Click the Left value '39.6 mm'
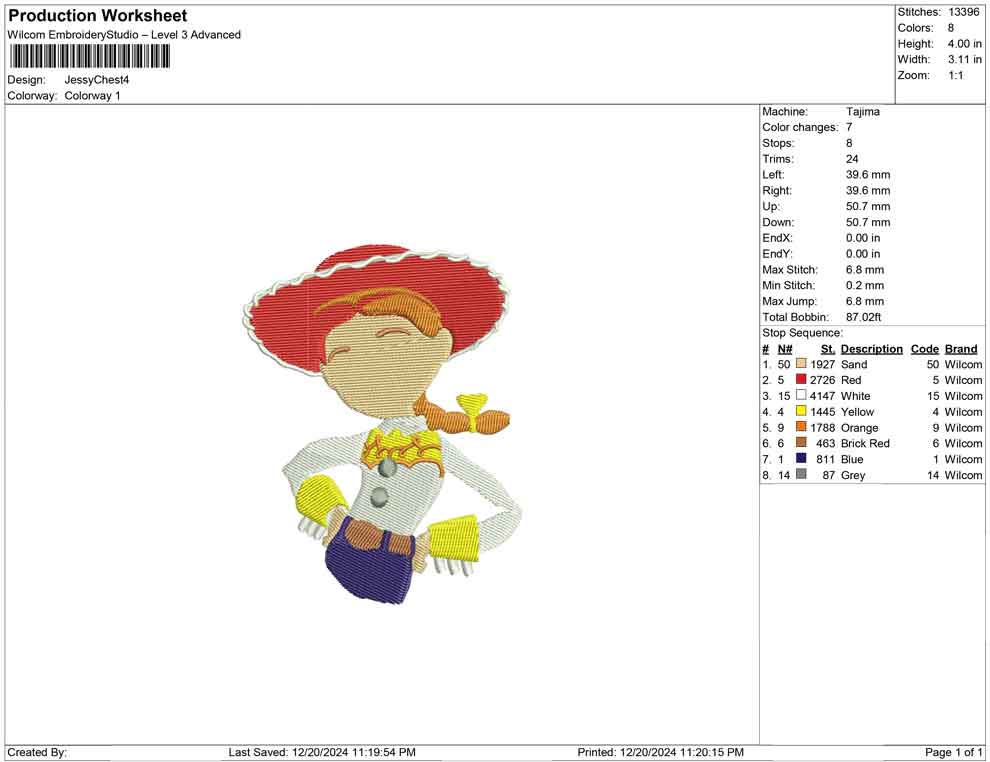Screen dimensions: 990x762 (868, 175)
